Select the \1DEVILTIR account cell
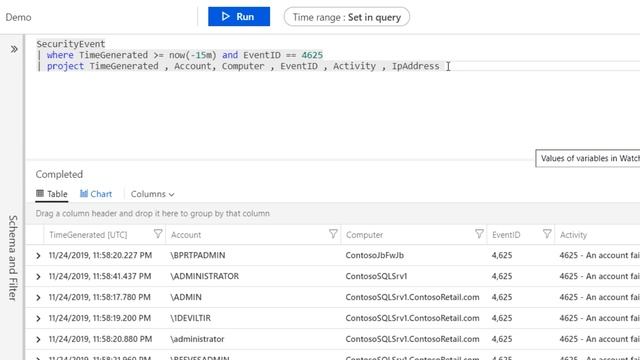The width and height of the screenshot is (640, 360). 190,318
